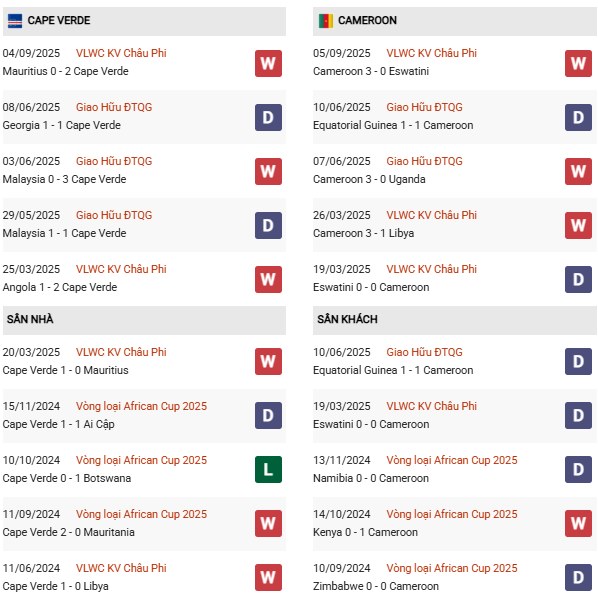Open the Zimbabwe 0 - 0 Cameroon match
The height and width of the screenshot is (599, 598).
coord(376,586)
